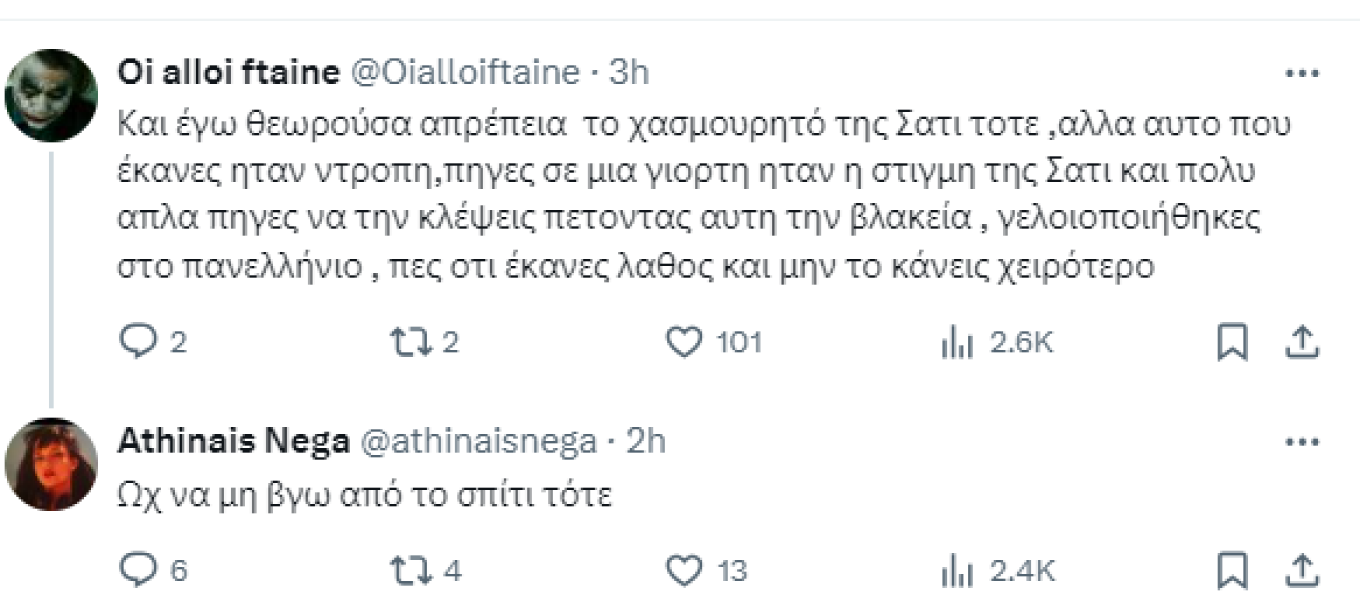View analytics for the 2.4K views tweet
The height and width of the screenshot is (609, 1360).
(x=958, y=571)
